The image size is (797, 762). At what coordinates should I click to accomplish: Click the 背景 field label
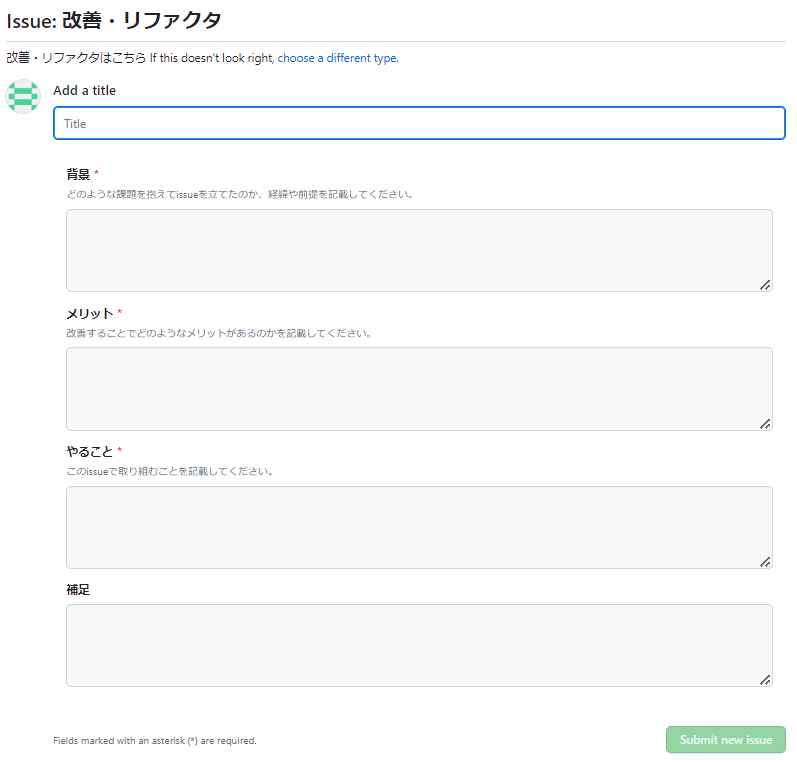coord(78,174)
